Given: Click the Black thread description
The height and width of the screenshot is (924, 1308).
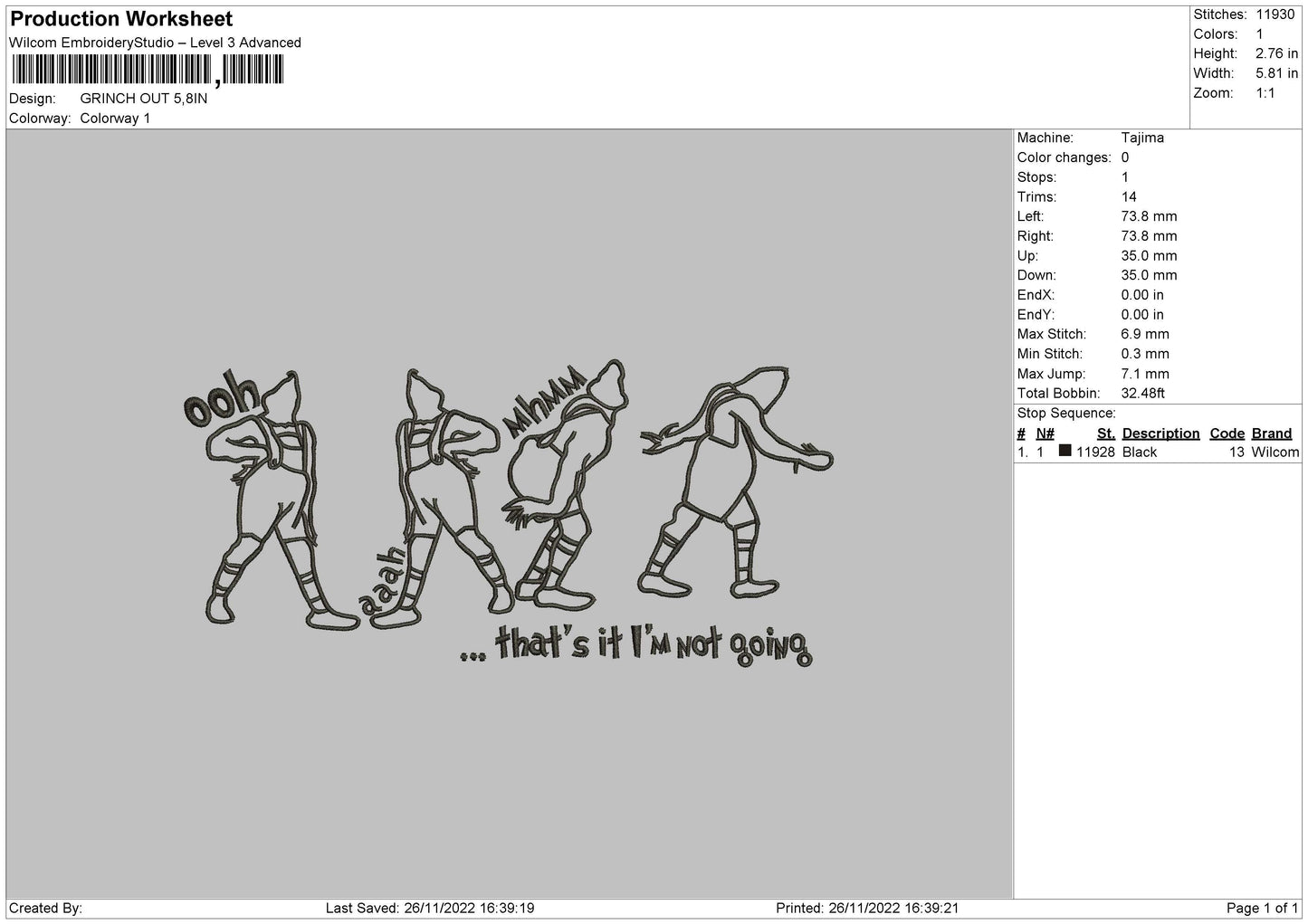Looking at the screenshot, I should click(x=1140, y=452).
